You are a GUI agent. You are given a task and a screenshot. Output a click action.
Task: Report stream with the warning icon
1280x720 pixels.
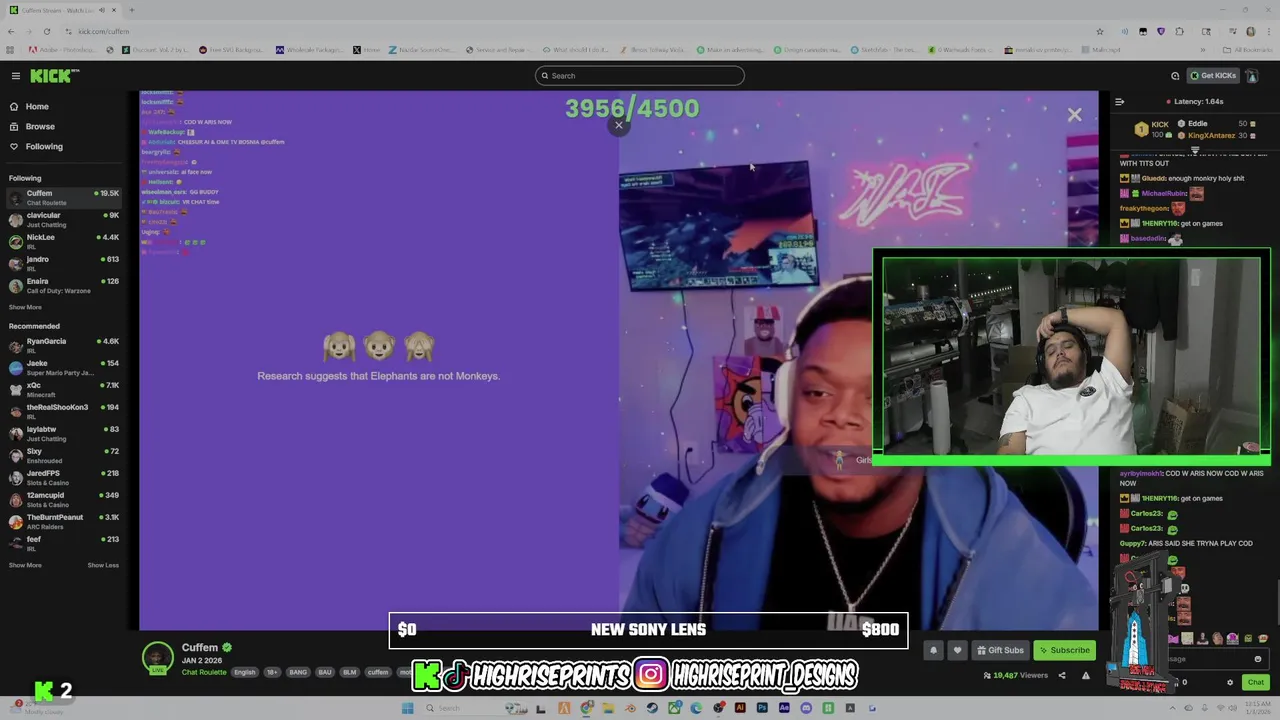pos(1086,675)
